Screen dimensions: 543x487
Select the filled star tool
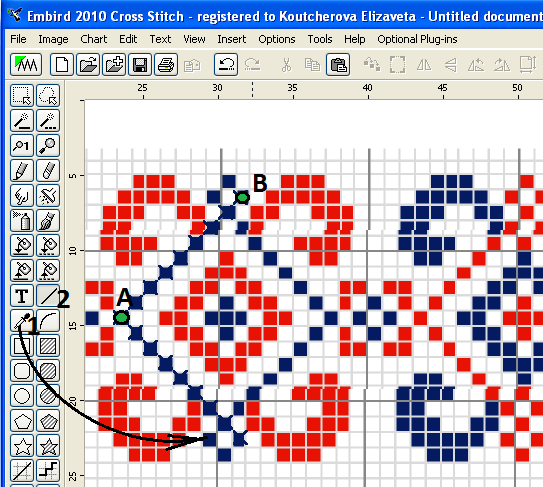click(x=48, y=446)
